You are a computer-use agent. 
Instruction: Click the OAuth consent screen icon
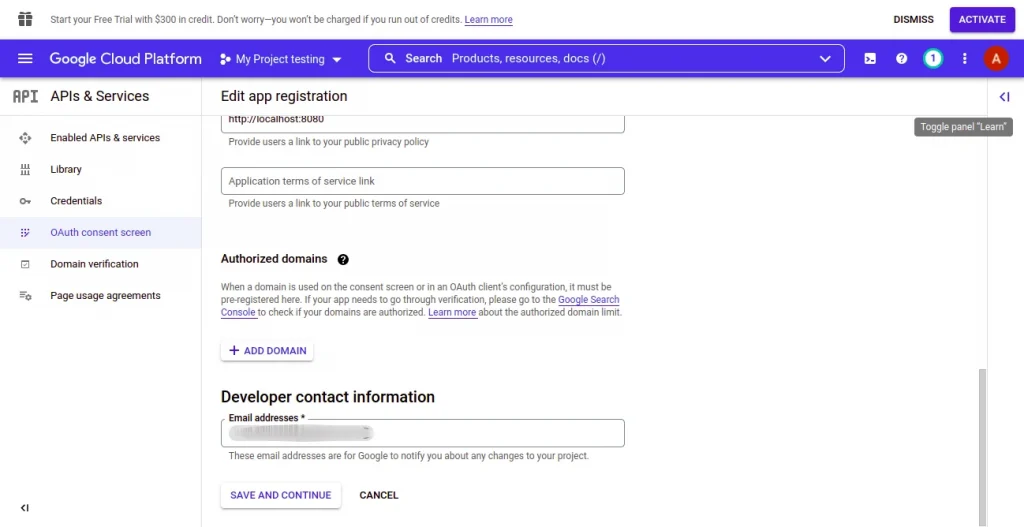(25, 232)
